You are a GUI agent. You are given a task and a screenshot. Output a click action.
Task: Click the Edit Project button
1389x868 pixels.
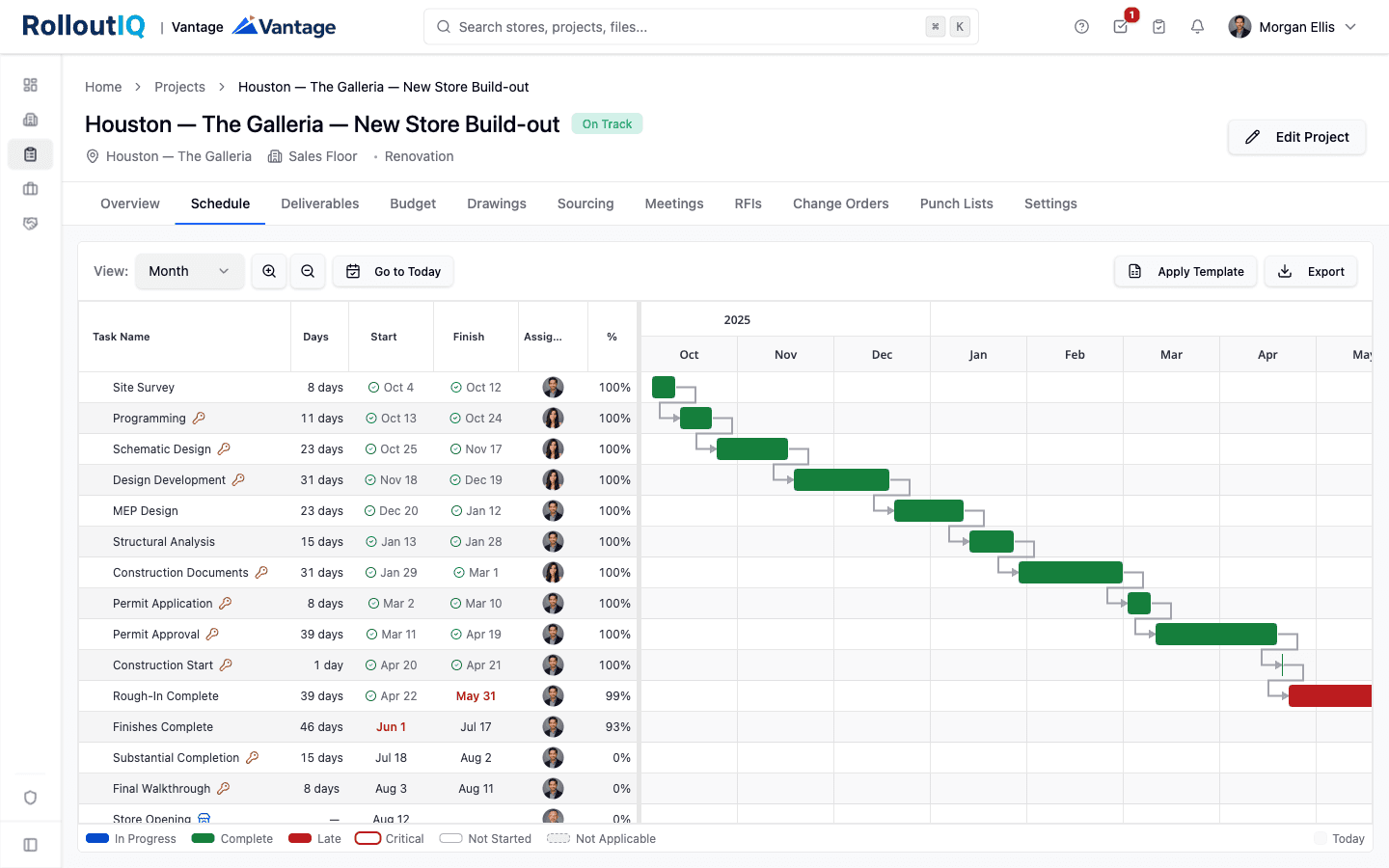point(1296,137)
